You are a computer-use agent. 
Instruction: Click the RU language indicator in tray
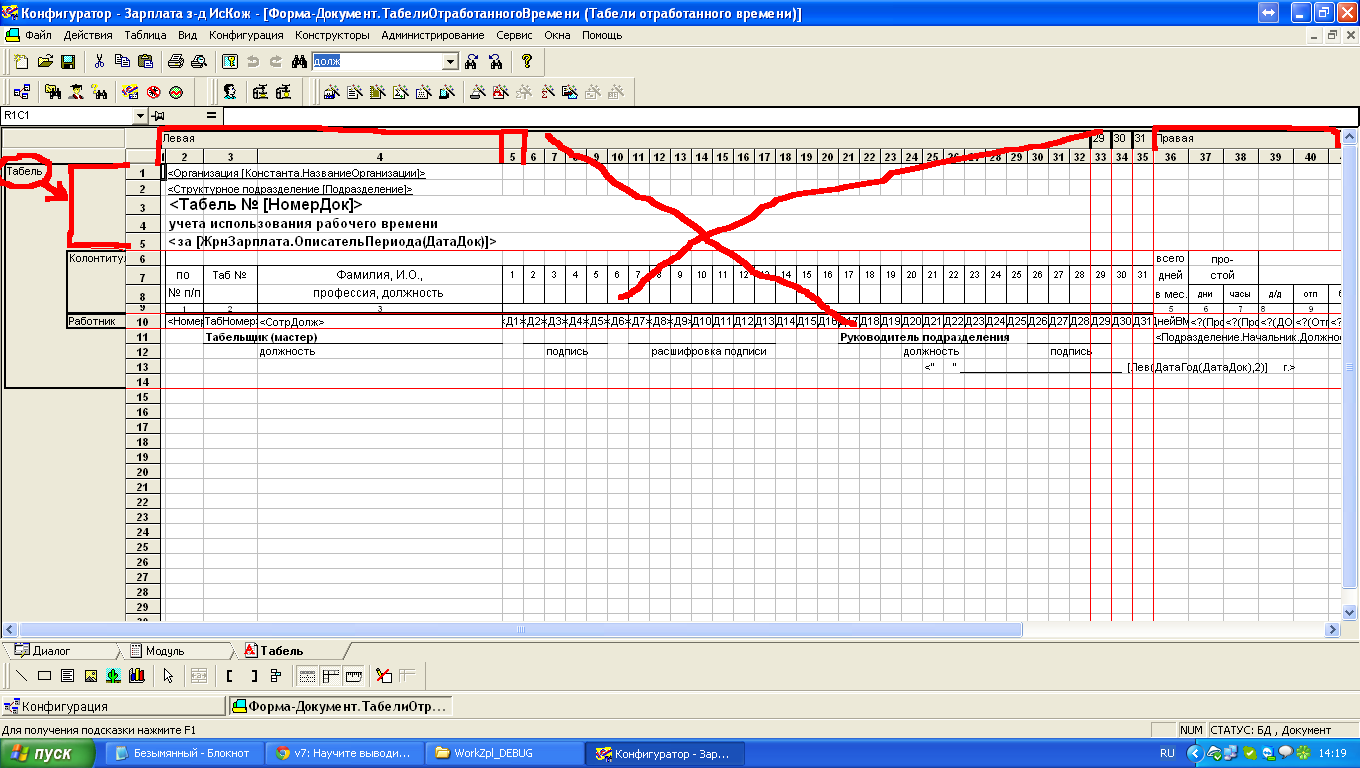1166,753
